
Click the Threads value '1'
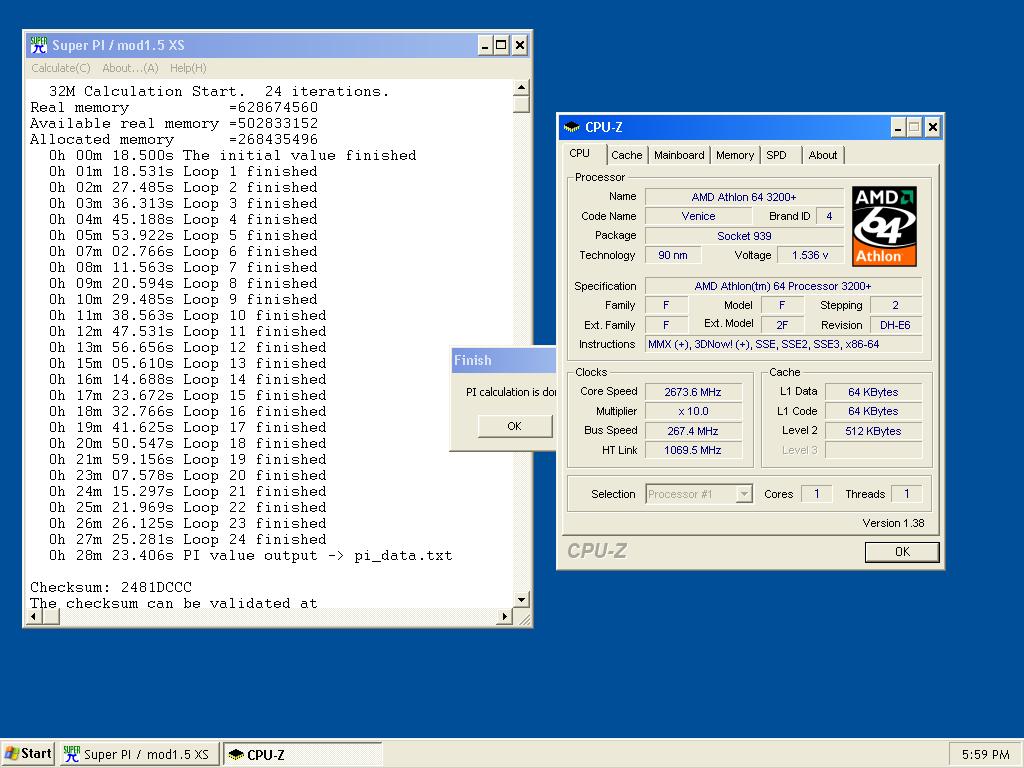pyautogui.click(x=906, y=494)
